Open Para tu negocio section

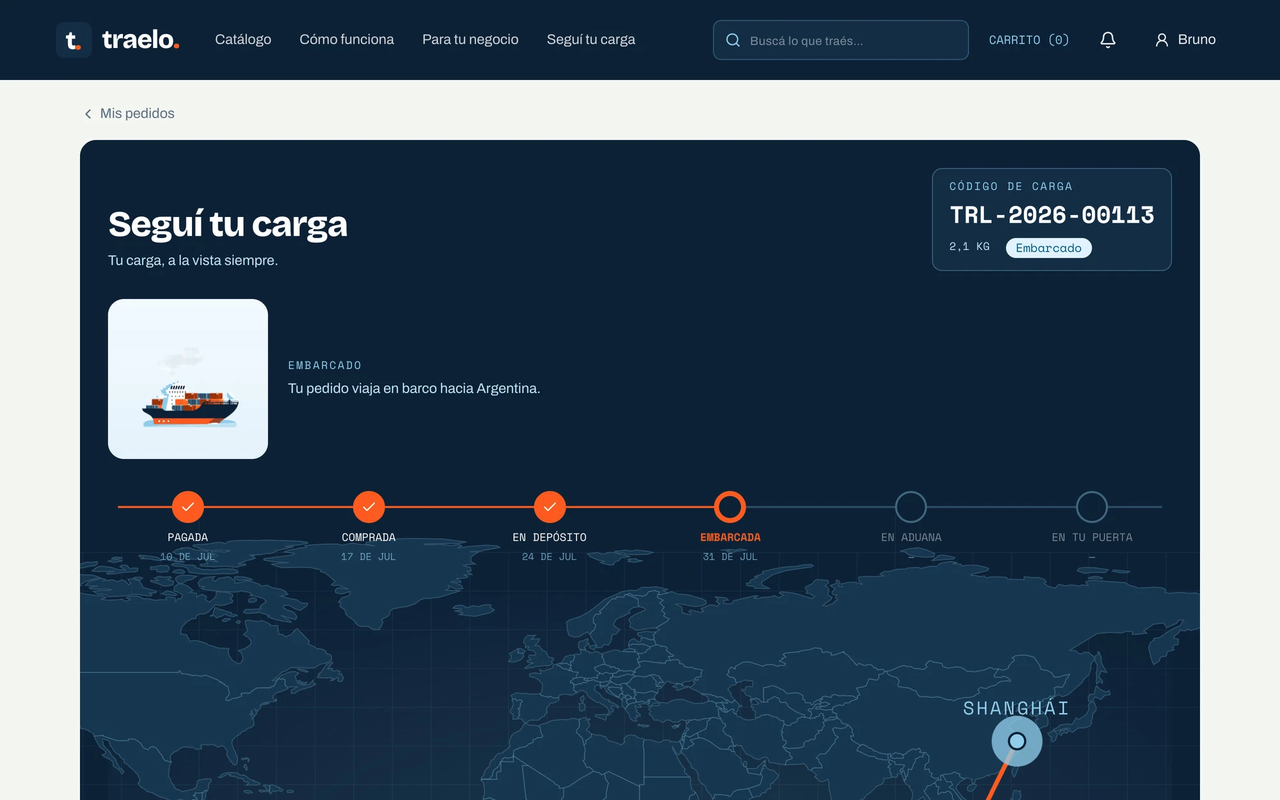(470, 40)
